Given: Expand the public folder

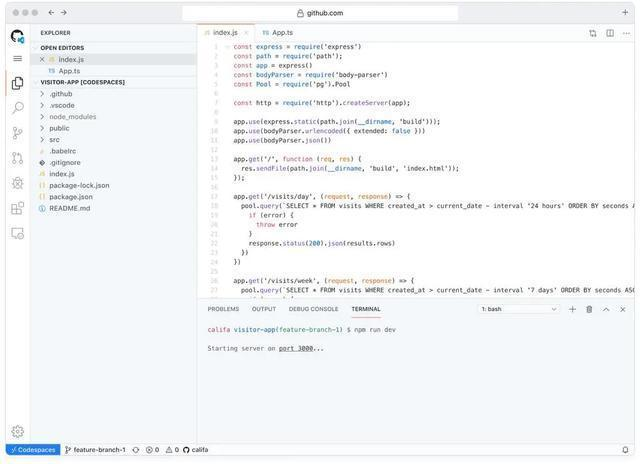Looking at the screenshot, I should pyautogui.click(x=42, y=128).
